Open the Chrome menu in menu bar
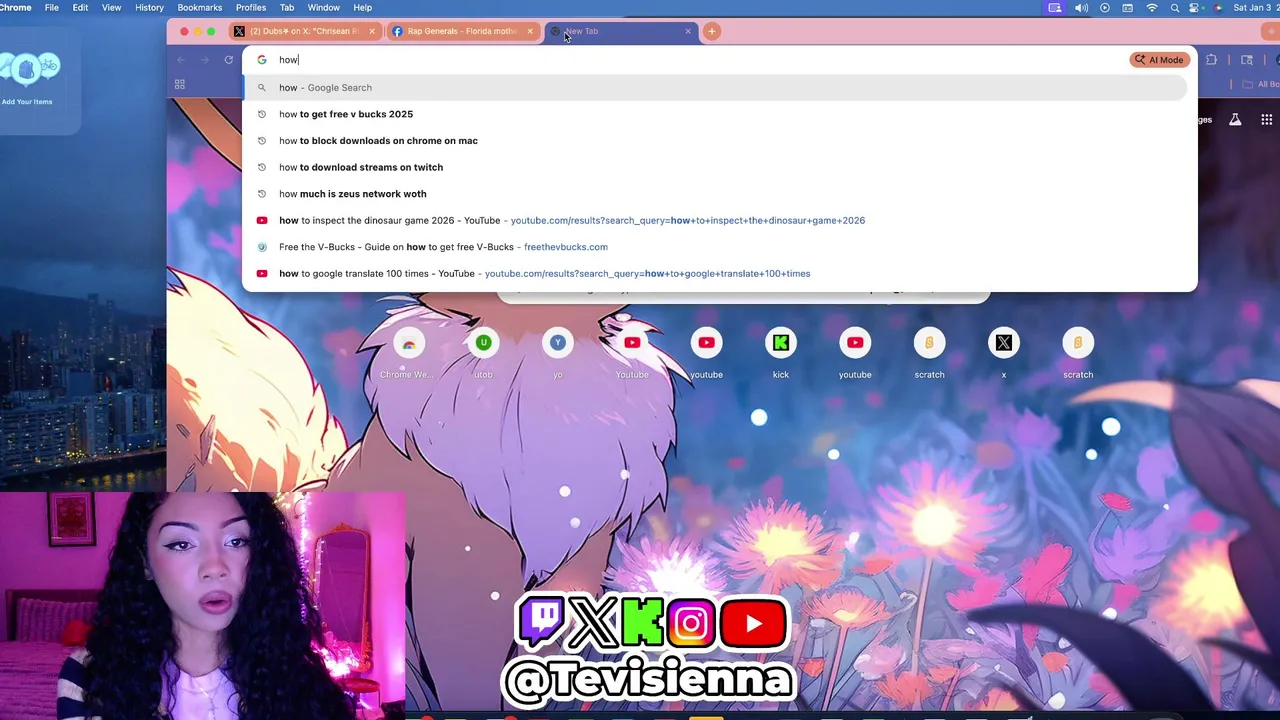 click(x=16, y=8)
